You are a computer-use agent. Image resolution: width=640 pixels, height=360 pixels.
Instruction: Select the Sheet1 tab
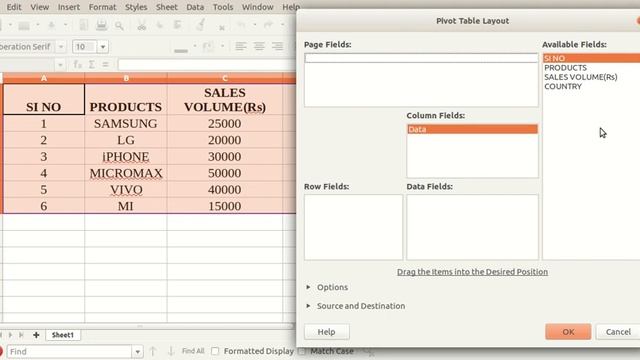tap(62, 335)
